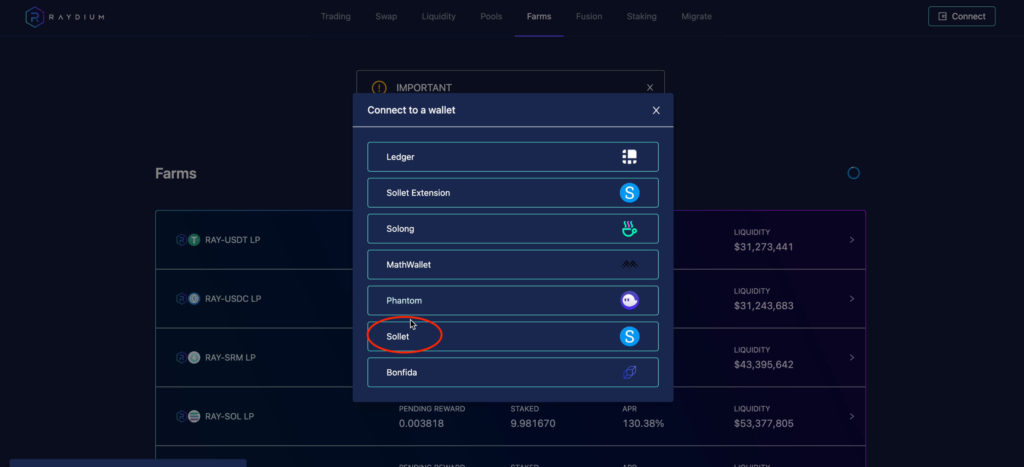The image size is (1024, 467).
Task: Click liquidity value $31,243,683
Action: click(x=763, y=306)
